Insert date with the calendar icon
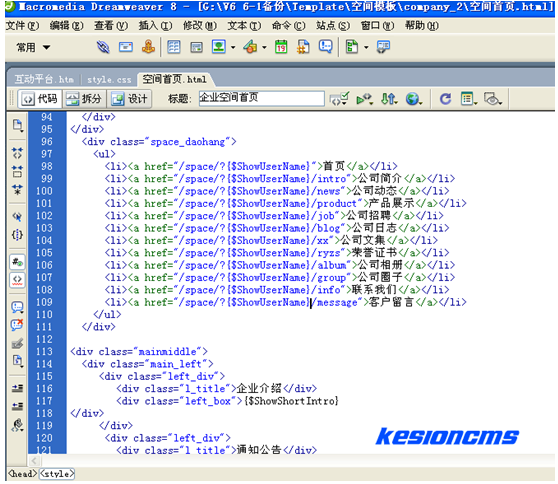 [281, 47]
